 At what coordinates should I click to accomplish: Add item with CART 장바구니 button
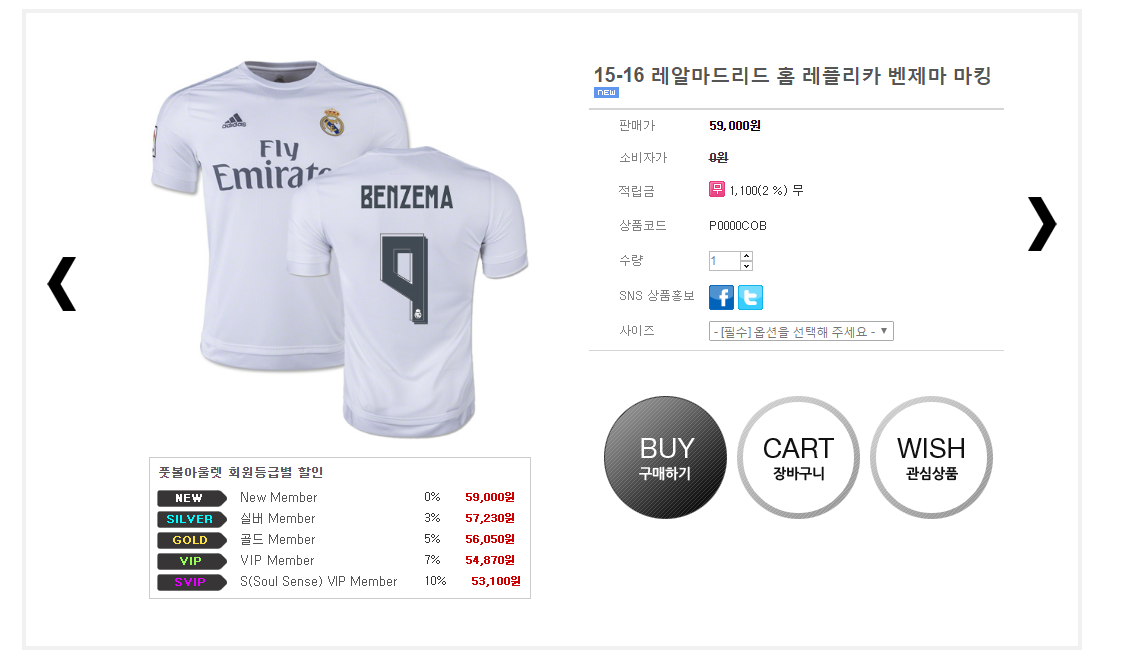point(798,458)
